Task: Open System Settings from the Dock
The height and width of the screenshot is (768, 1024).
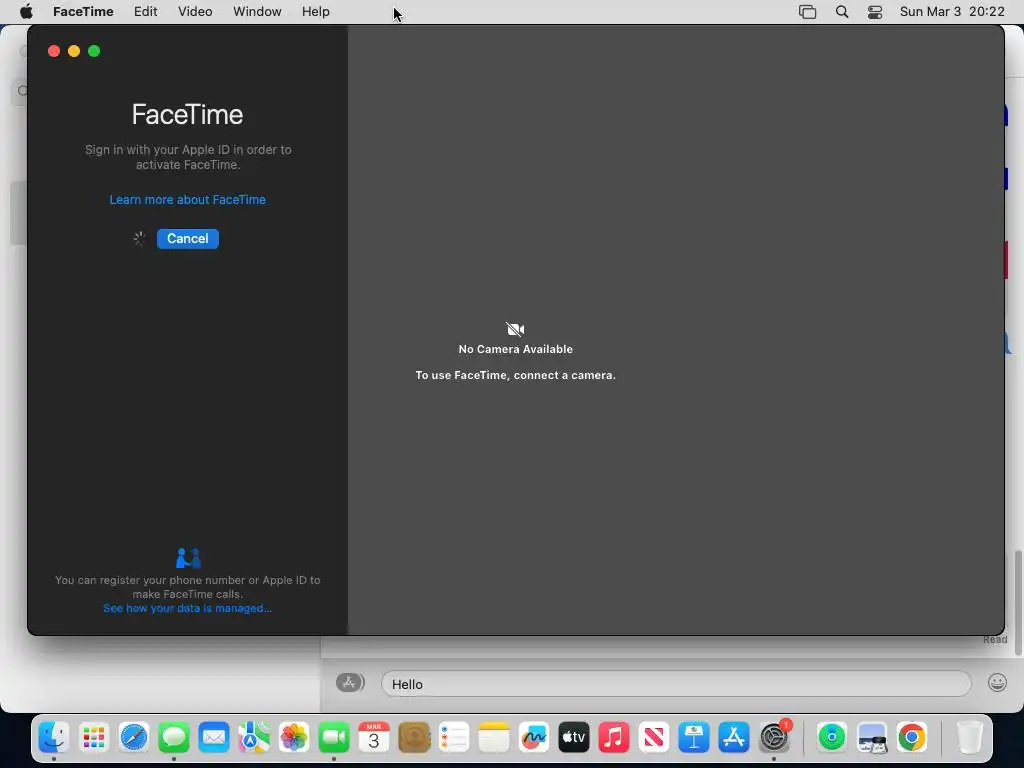Action: click(x=774, y=737)
